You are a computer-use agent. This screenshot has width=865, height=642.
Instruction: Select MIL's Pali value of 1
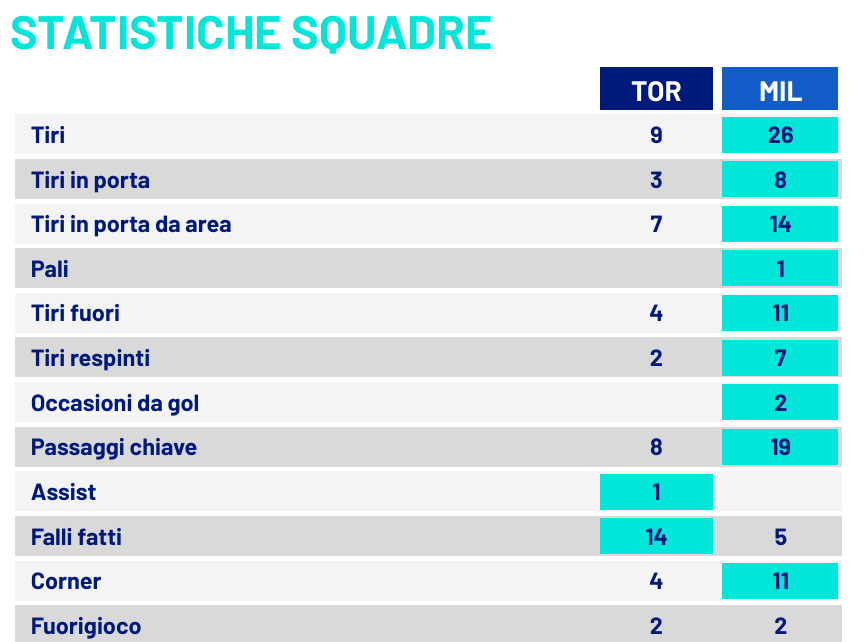[x=779, y=269]
